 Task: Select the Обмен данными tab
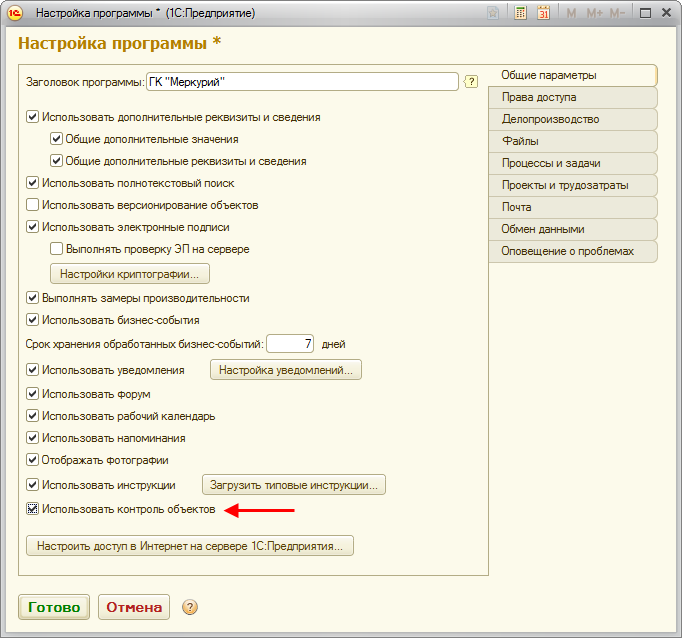572,229
